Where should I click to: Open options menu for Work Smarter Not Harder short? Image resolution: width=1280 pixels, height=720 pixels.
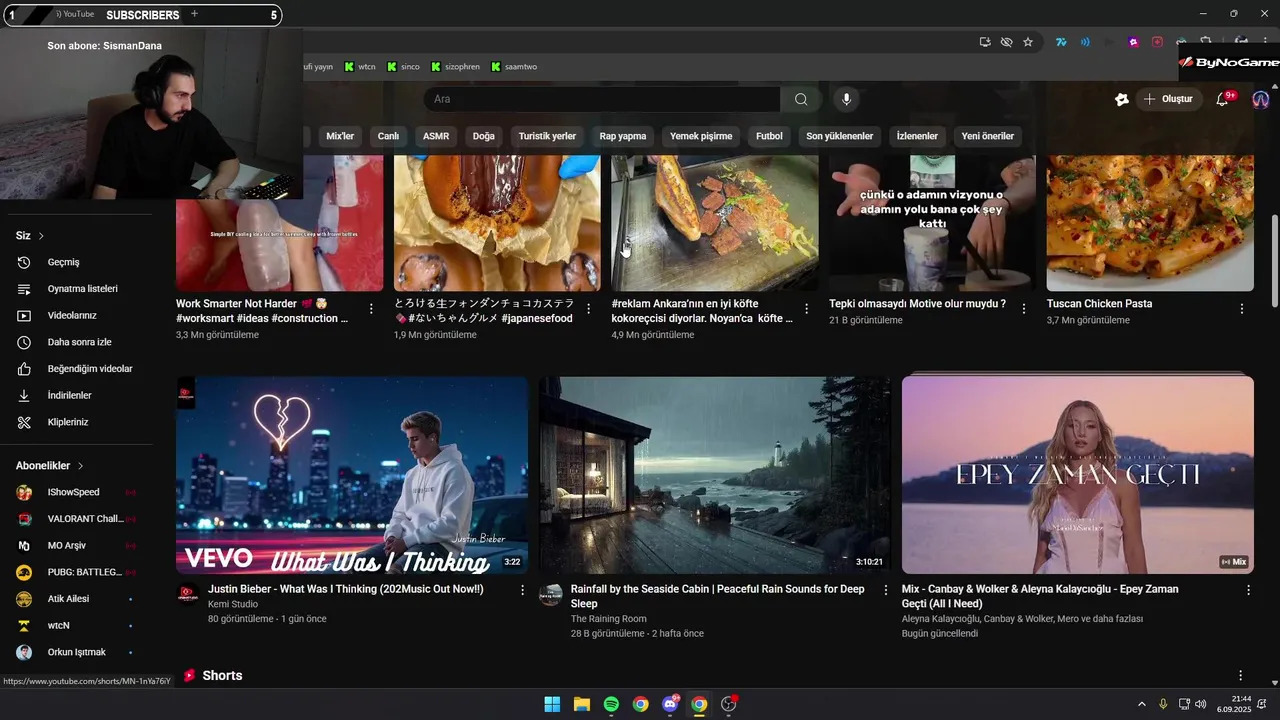click(x=371, y=309)
